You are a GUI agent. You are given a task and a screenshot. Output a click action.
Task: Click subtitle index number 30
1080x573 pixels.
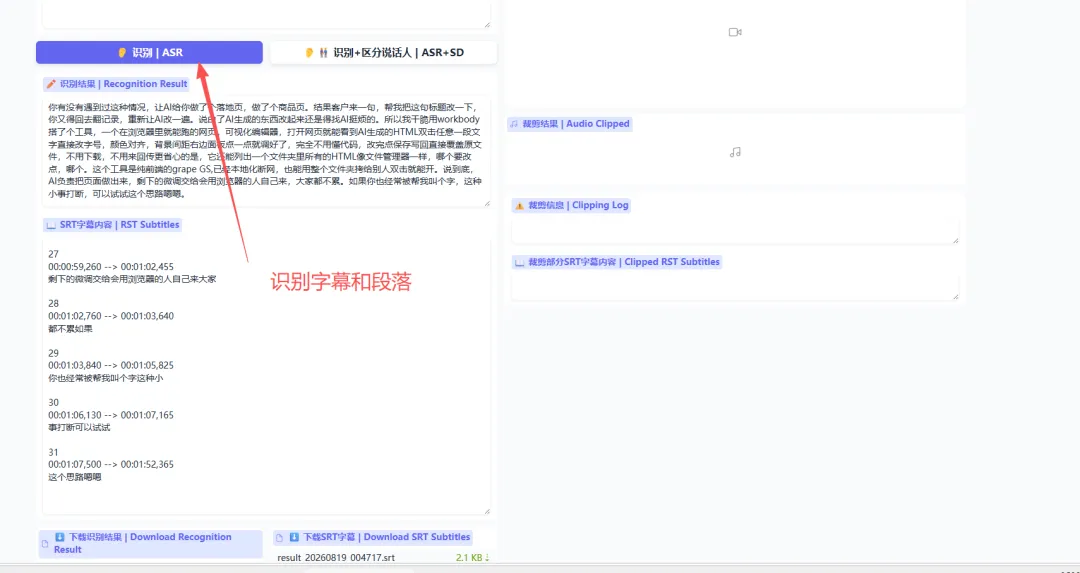54,403
